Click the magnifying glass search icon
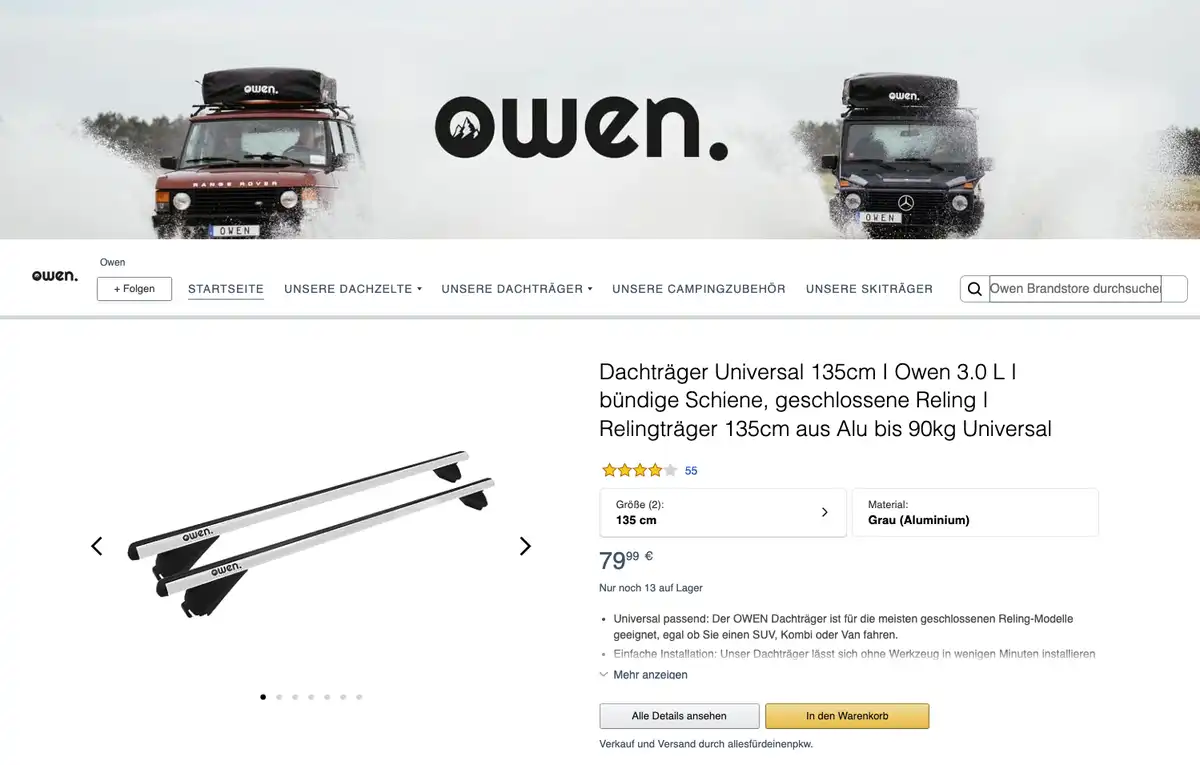This screenshot has height=765, width=1200. (x=974, y=290)
